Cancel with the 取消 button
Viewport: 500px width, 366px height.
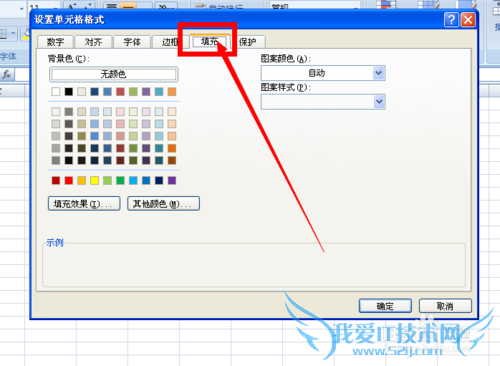tap(445, 306)
